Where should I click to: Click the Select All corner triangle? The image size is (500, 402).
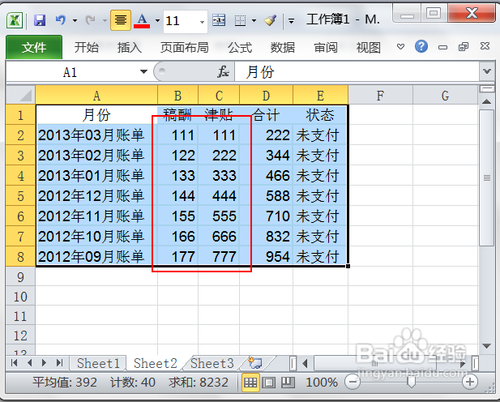(21, 95)
